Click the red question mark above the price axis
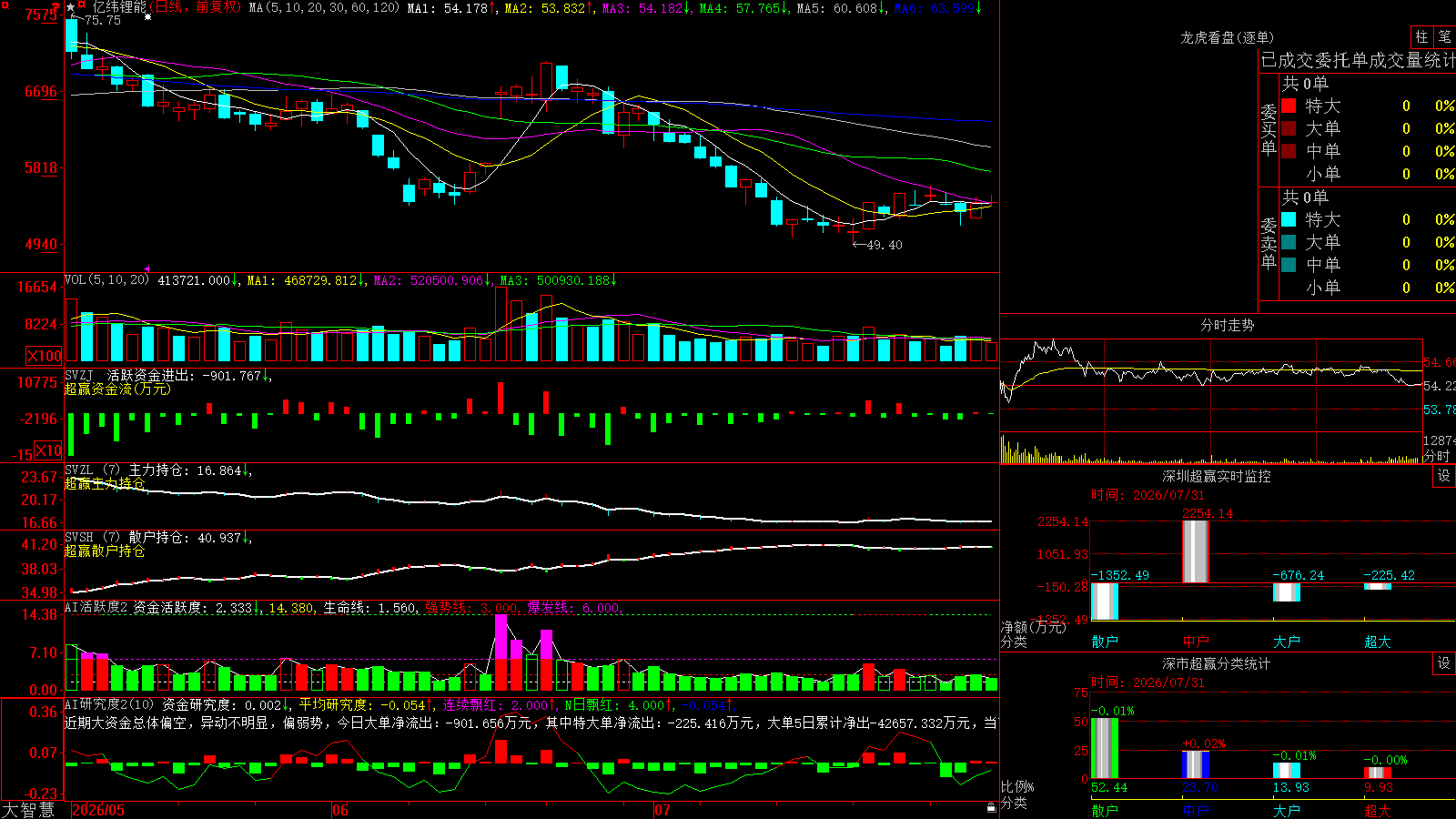 [56, 8]
